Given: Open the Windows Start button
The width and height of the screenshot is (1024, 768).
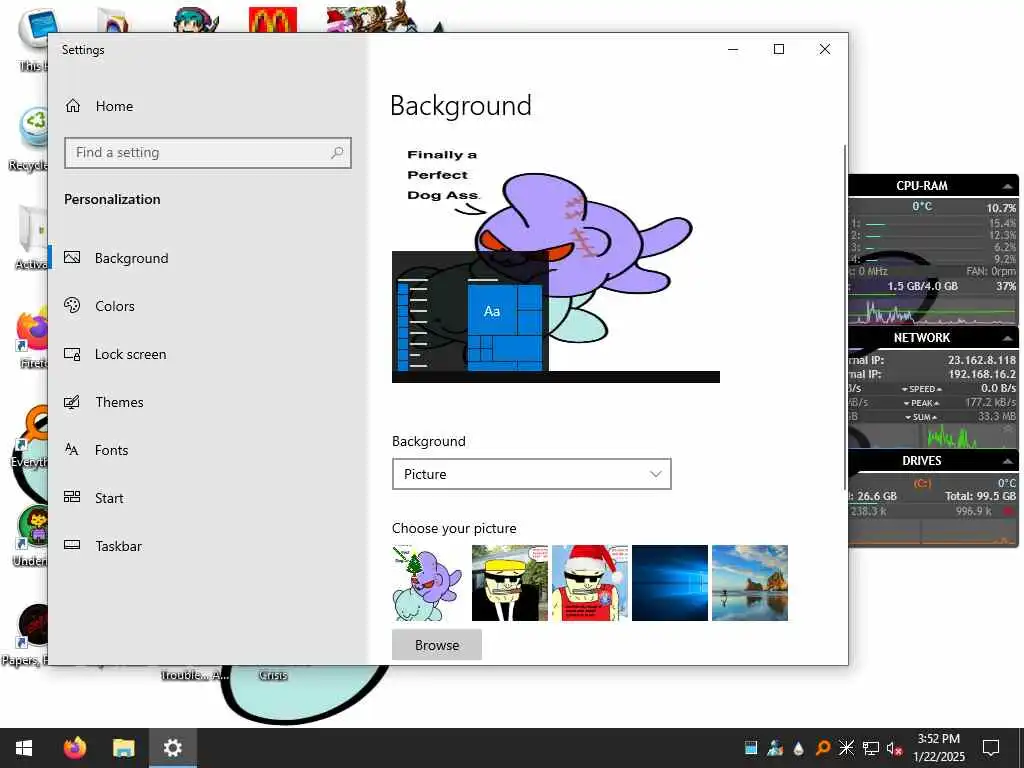Looking at the screenshot, I should (x=24, y=748).
